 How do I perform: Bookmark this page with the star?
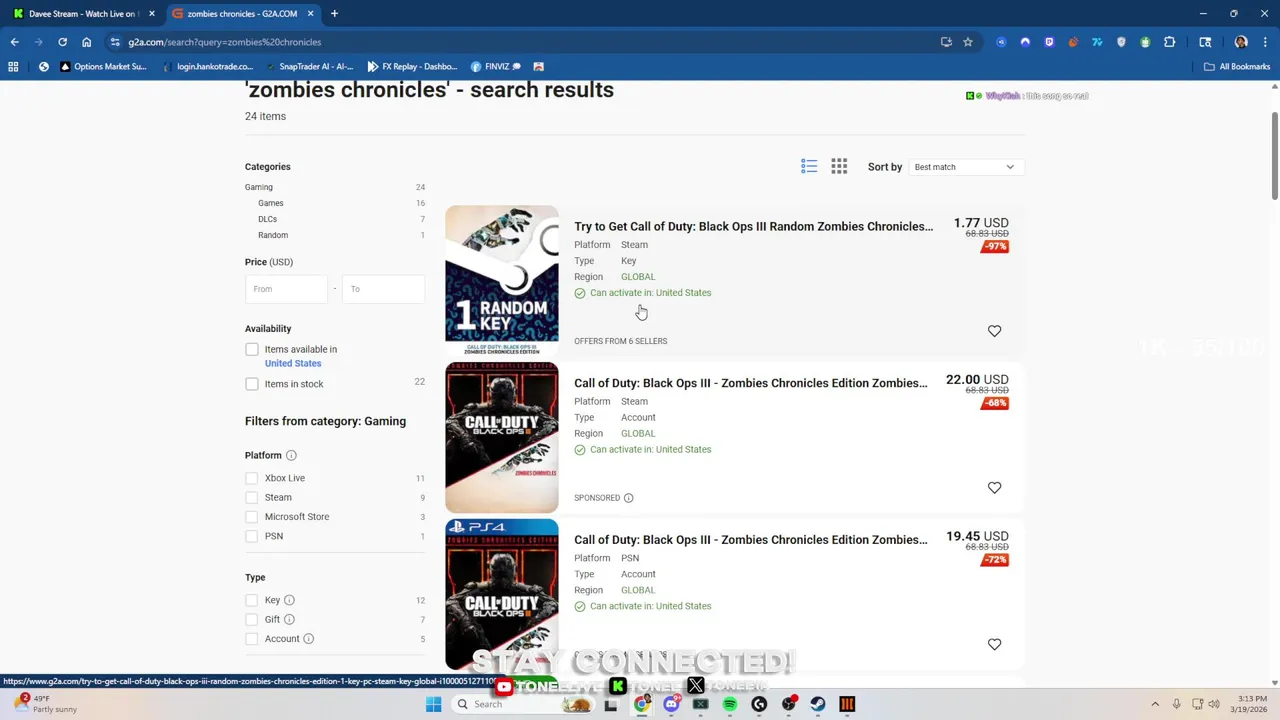pyautogui.click(x=968, y=42)
